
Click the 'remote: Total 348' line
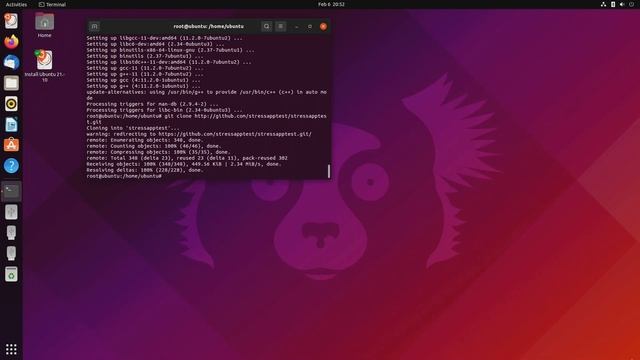pyautogui.click(x=187, y=158)
